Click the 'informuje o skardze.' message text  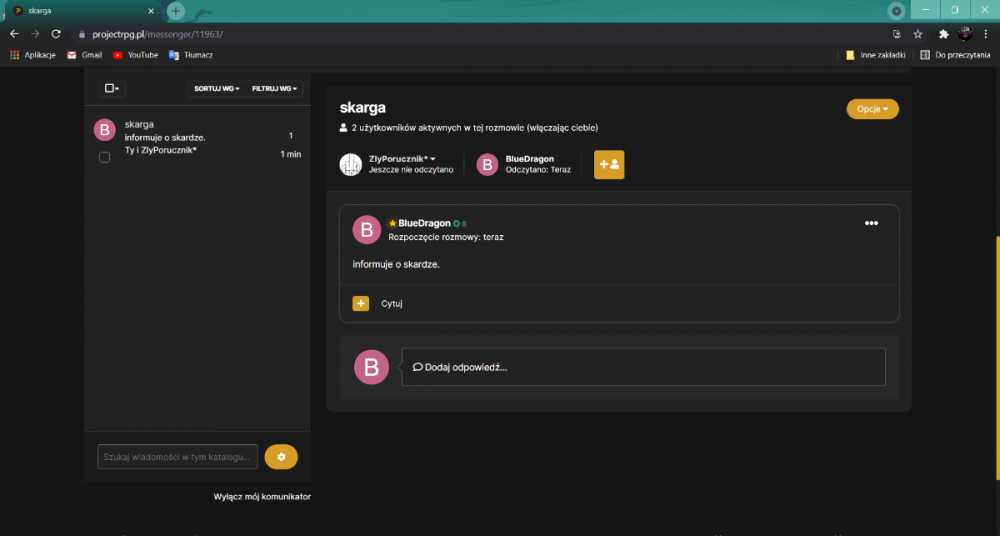(396, 264)
